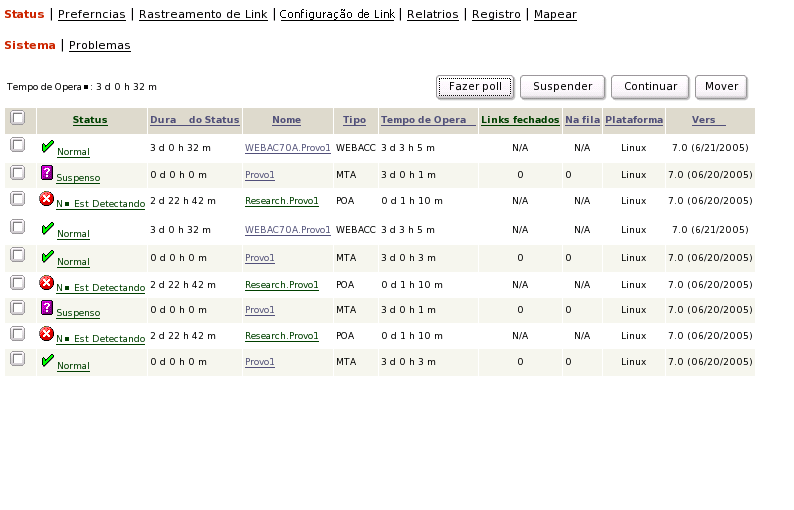
Task: Tick the checkbox for the second WEBAC70A.Provo1 row
Action: point(18,226)
